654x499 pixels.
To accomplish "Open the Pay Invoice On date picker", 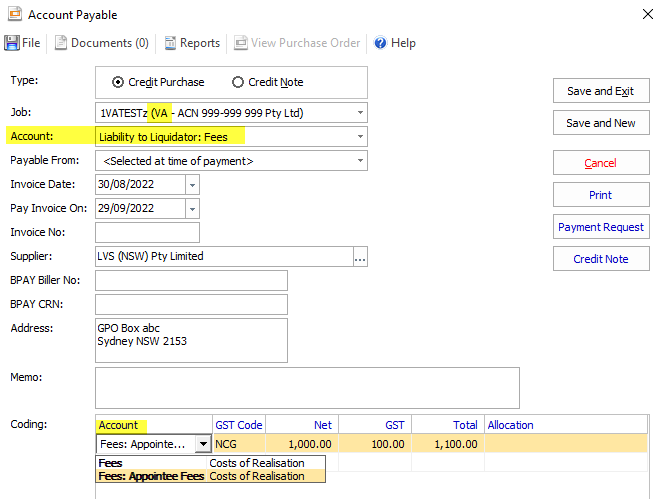I will (x=192, y=209).
